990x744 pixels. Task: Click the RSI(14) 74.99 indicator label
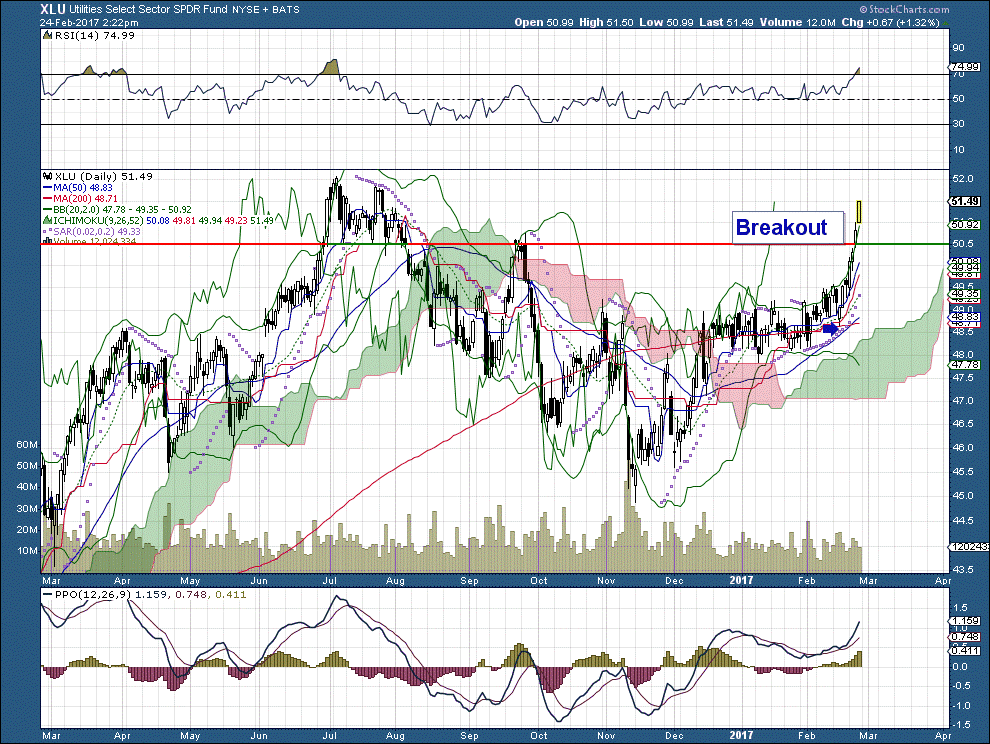(x=95, y=35)
